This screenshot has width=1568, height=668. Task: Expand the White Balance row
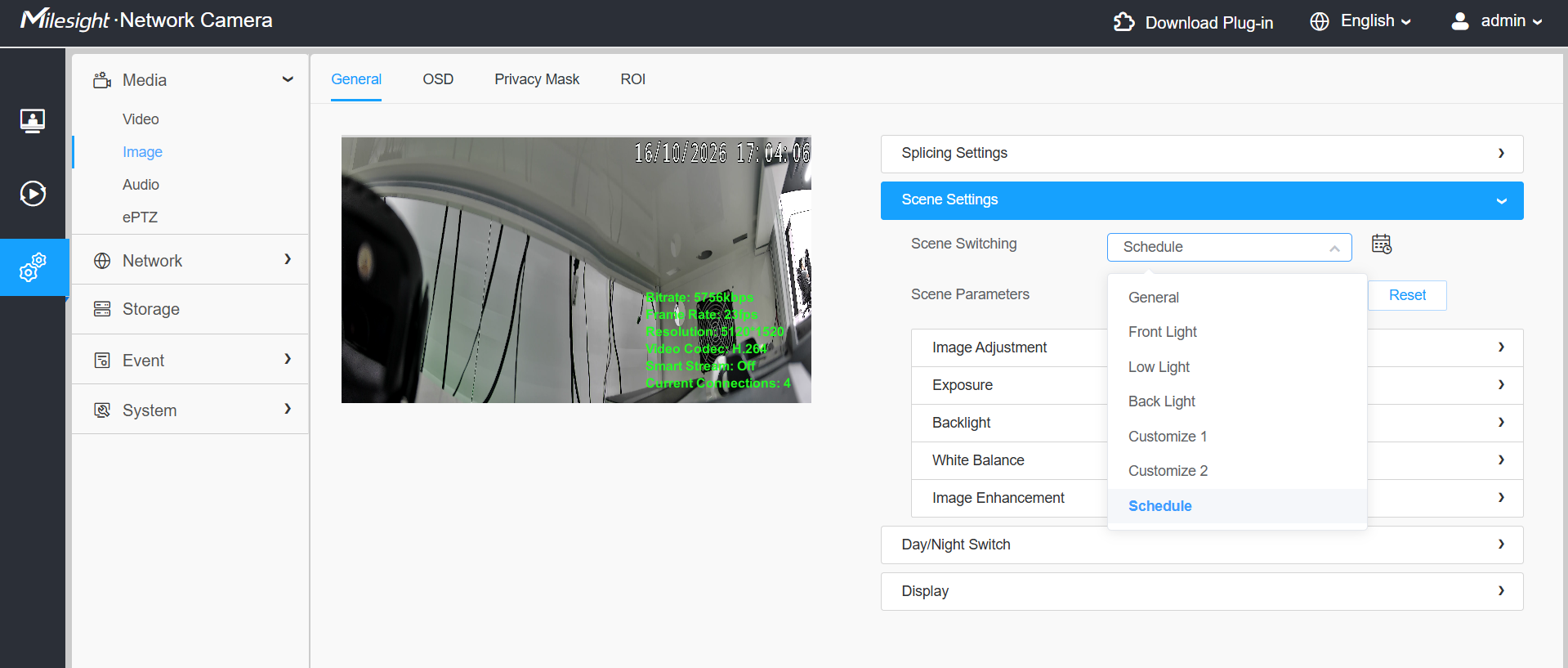(1217, 460)
